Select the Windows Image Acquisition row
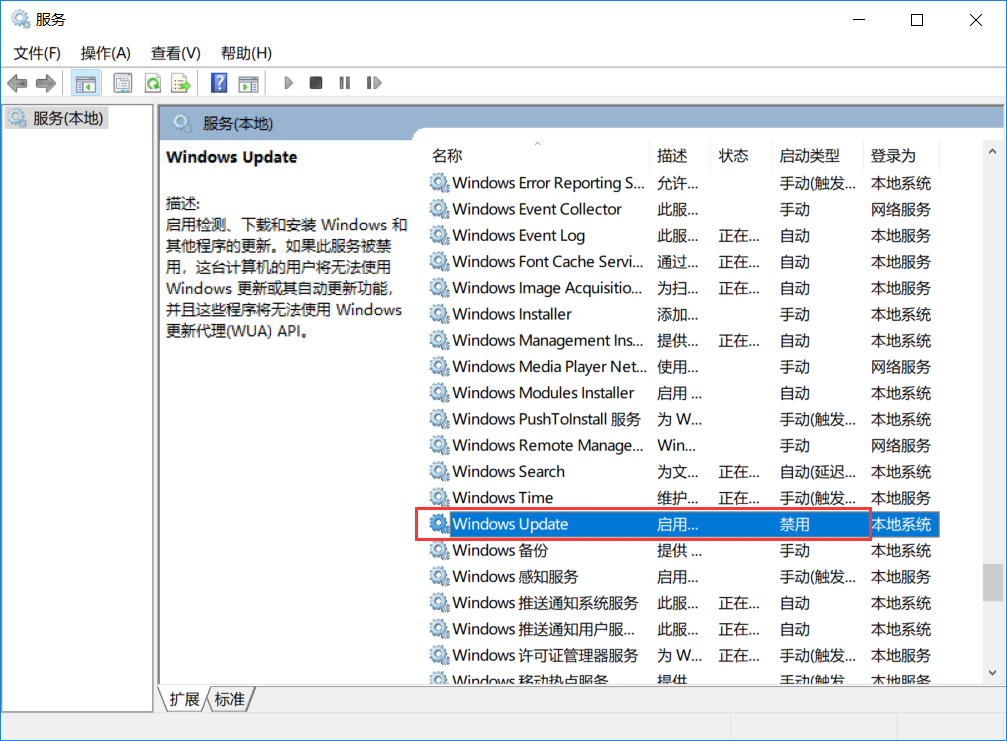This screenshot has height=741, width=1007. click(x=683, y=288)
